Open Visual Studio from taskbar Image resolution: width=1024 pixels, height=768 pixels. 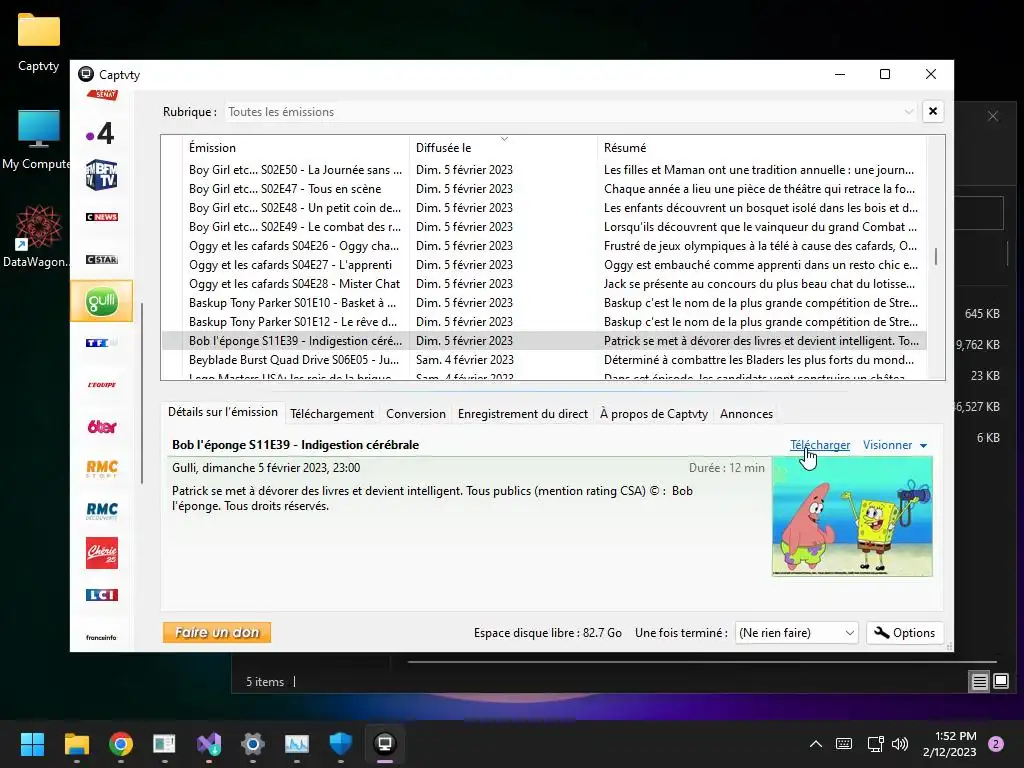[209, 744]
